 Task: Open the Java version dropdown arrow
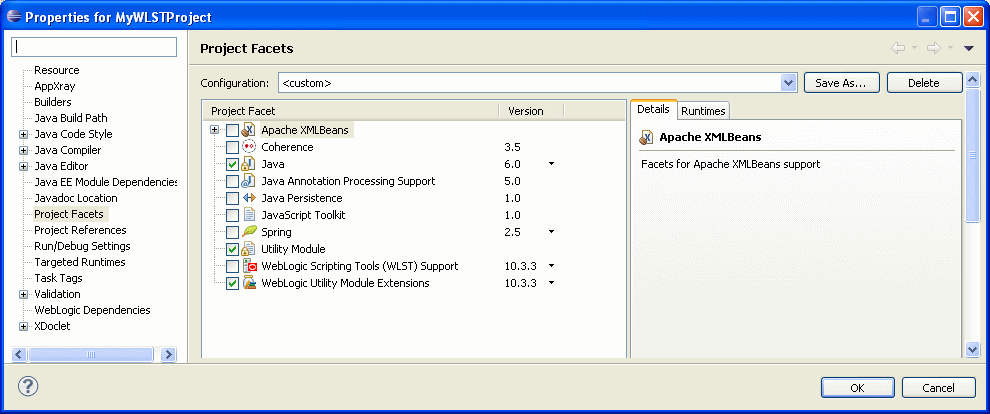tap(551, 164)
